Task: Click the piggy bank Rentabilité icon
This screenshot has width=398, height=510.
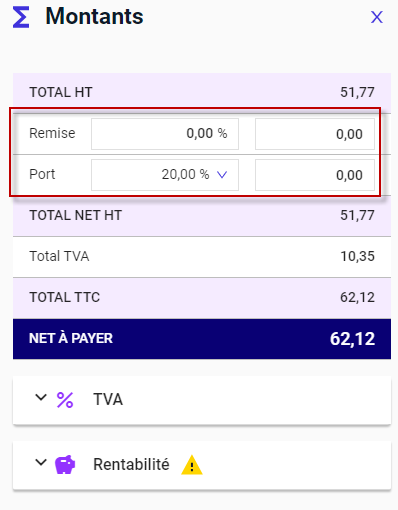Action: point(65,464)
